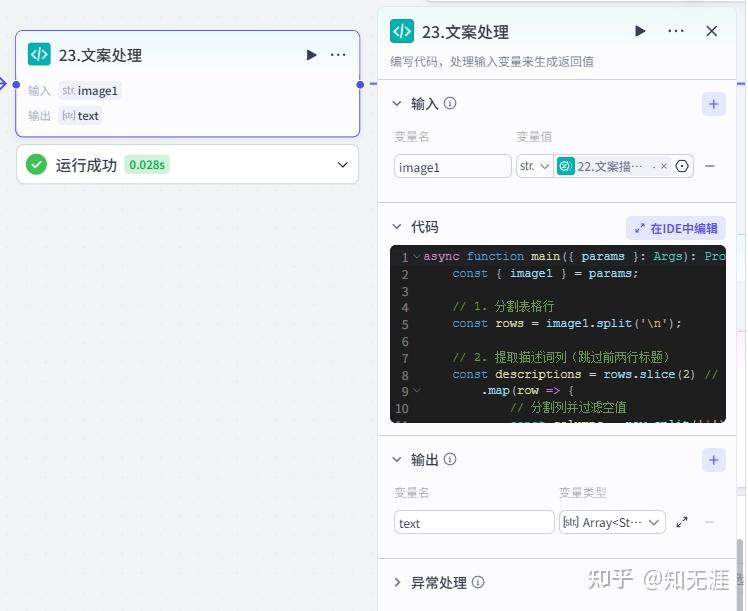748x611 pixels.
Task: Click the code icon in side panel header
Action: point(402,31)
